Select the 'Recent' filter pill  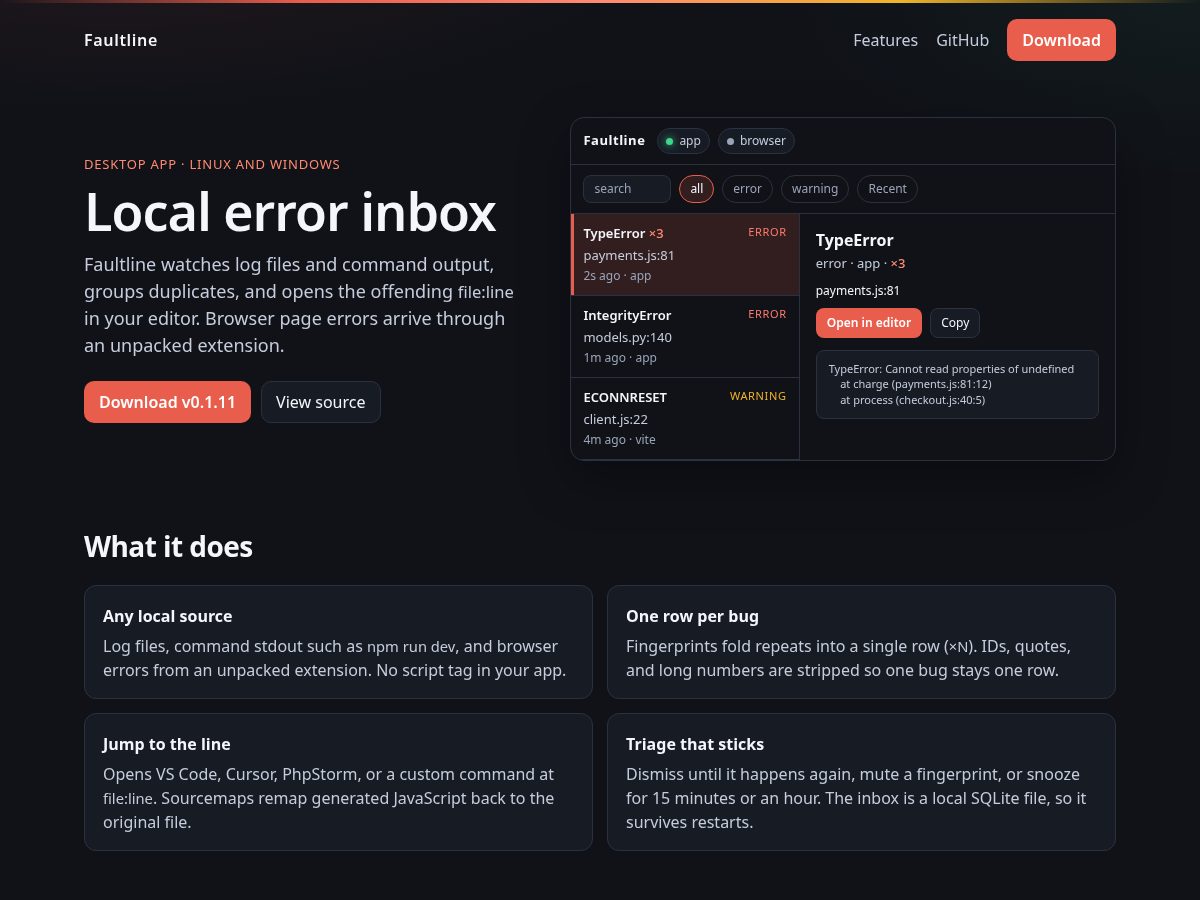[x=887, y=189]
